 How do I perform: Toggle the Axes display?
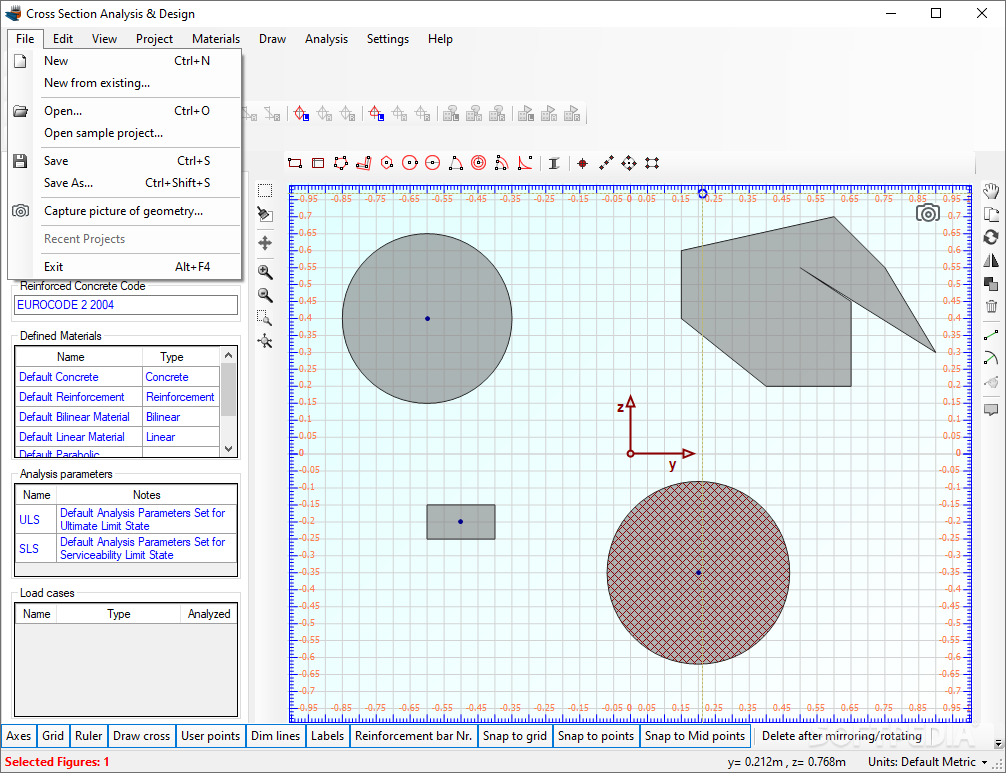click(x=19, y=736)
